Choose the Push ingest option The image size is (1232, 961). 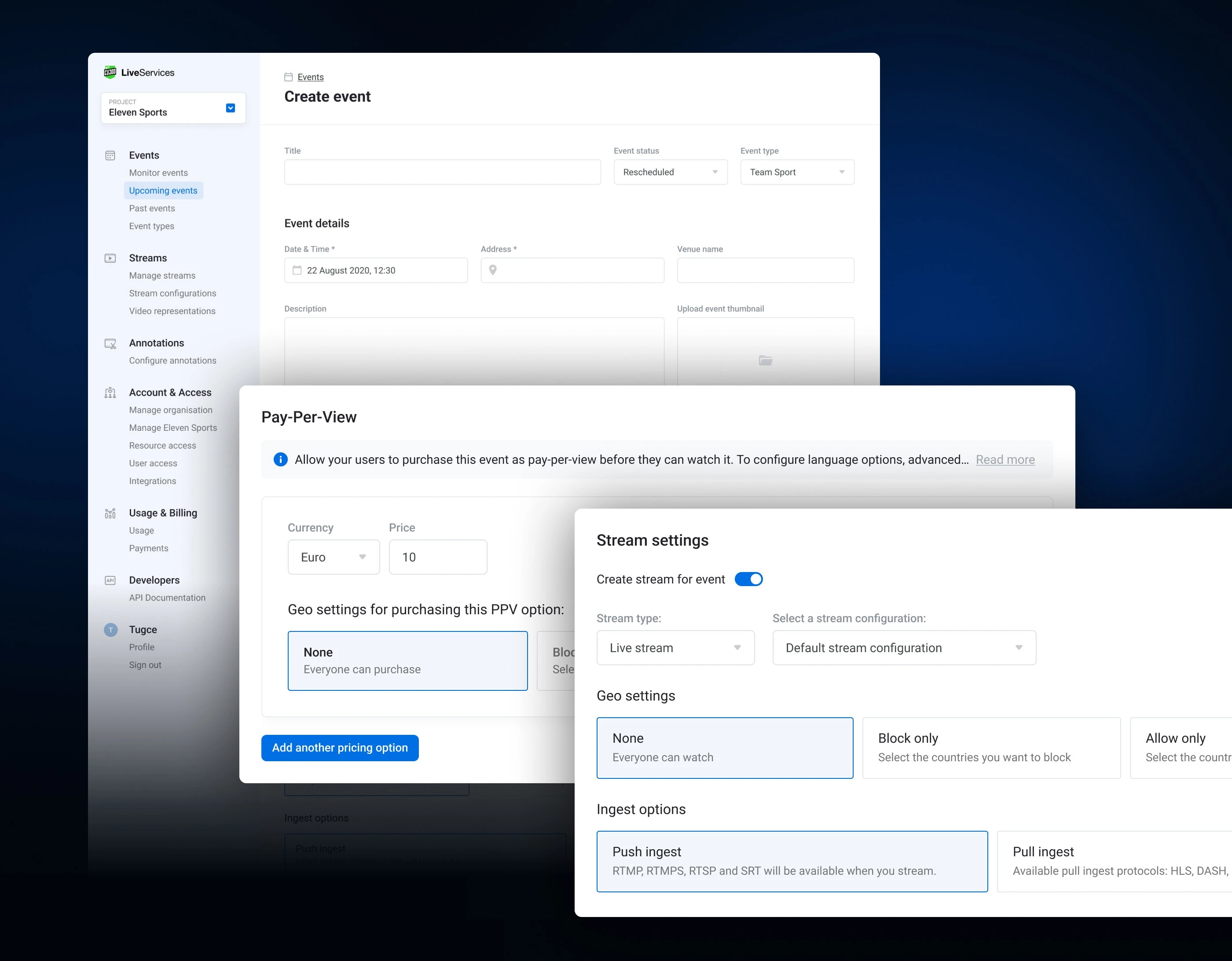(792, 861)
